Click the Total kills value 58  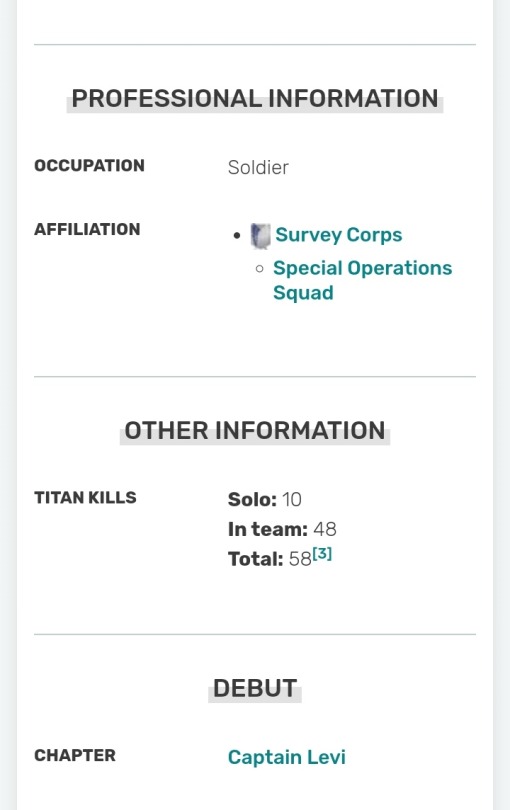point(300,559)
